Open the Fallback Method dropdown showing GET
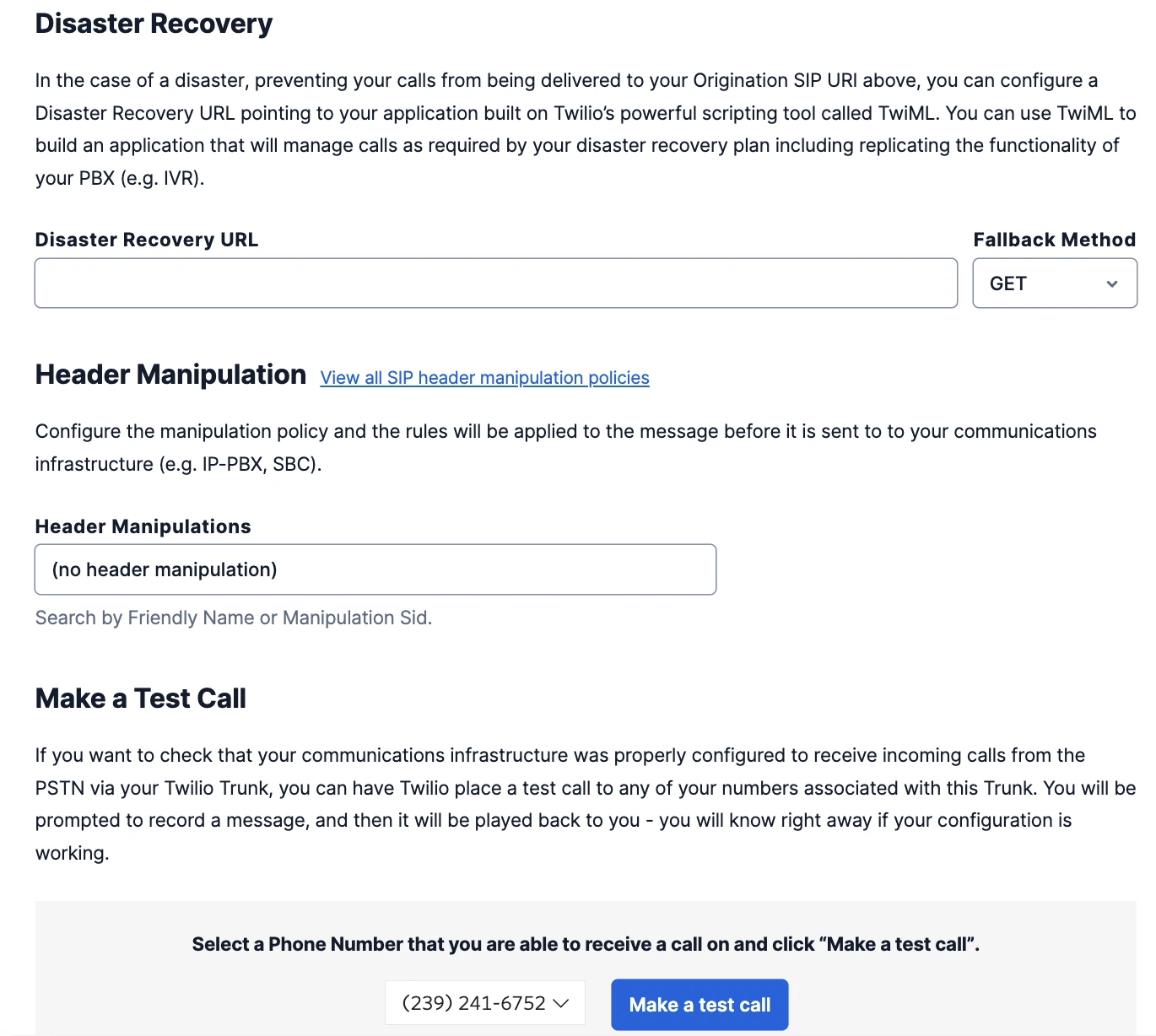This screenshot has height=1036, width=1156. [x=1054, y=283]
